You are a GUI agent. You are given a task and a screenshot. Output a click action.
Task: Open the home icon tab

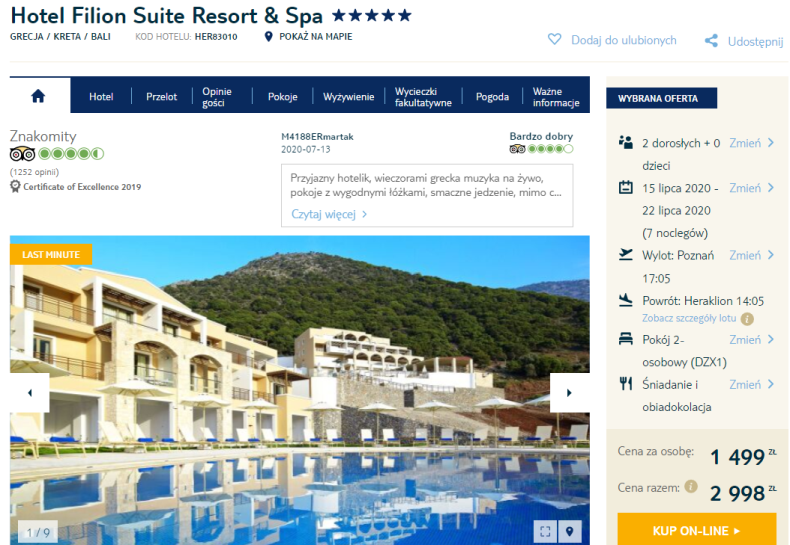(38, 96)
